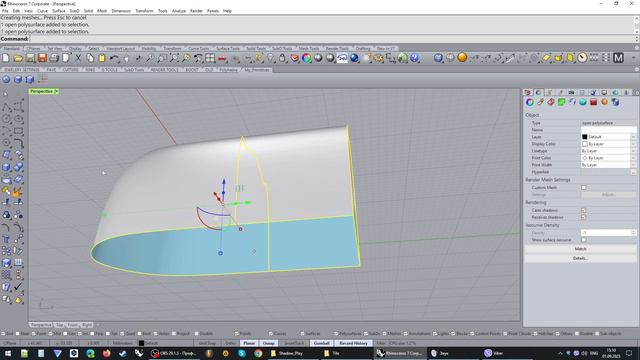Click the Match button
Image resolution: width=640 pixels, height=360 pixels.
(580, 249)
